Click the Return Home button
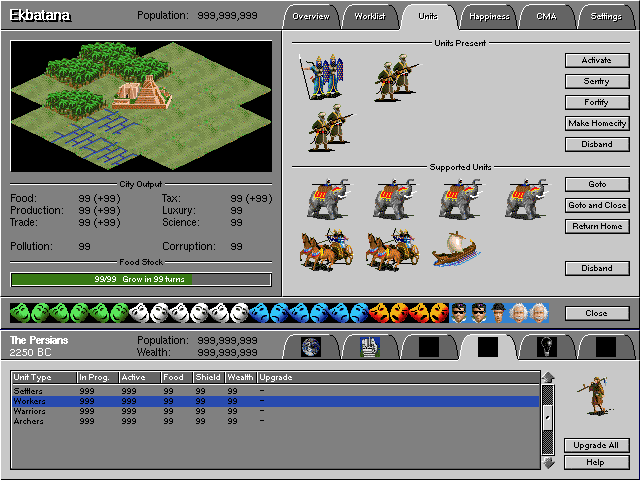Image resolution: width=640 pixels, height=480 pixels. pos(597,226)
